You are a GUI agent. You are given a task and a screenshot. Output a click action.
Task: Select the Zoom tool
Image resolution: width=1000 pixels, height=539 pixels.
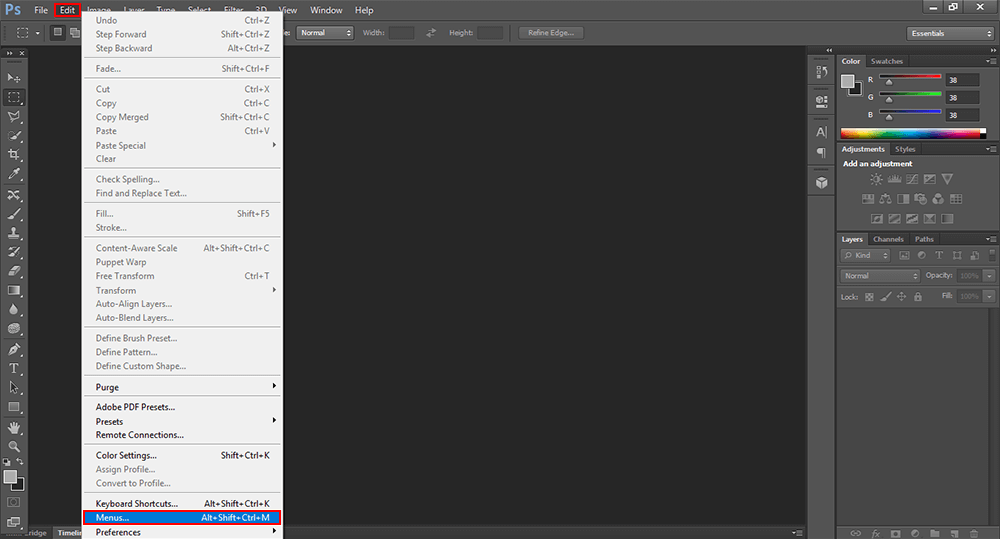coord(13,446)
